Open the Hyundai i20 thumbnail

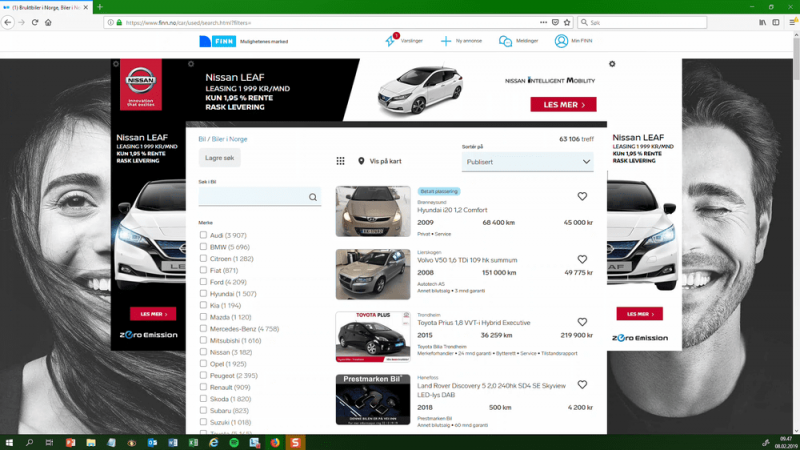373,211
